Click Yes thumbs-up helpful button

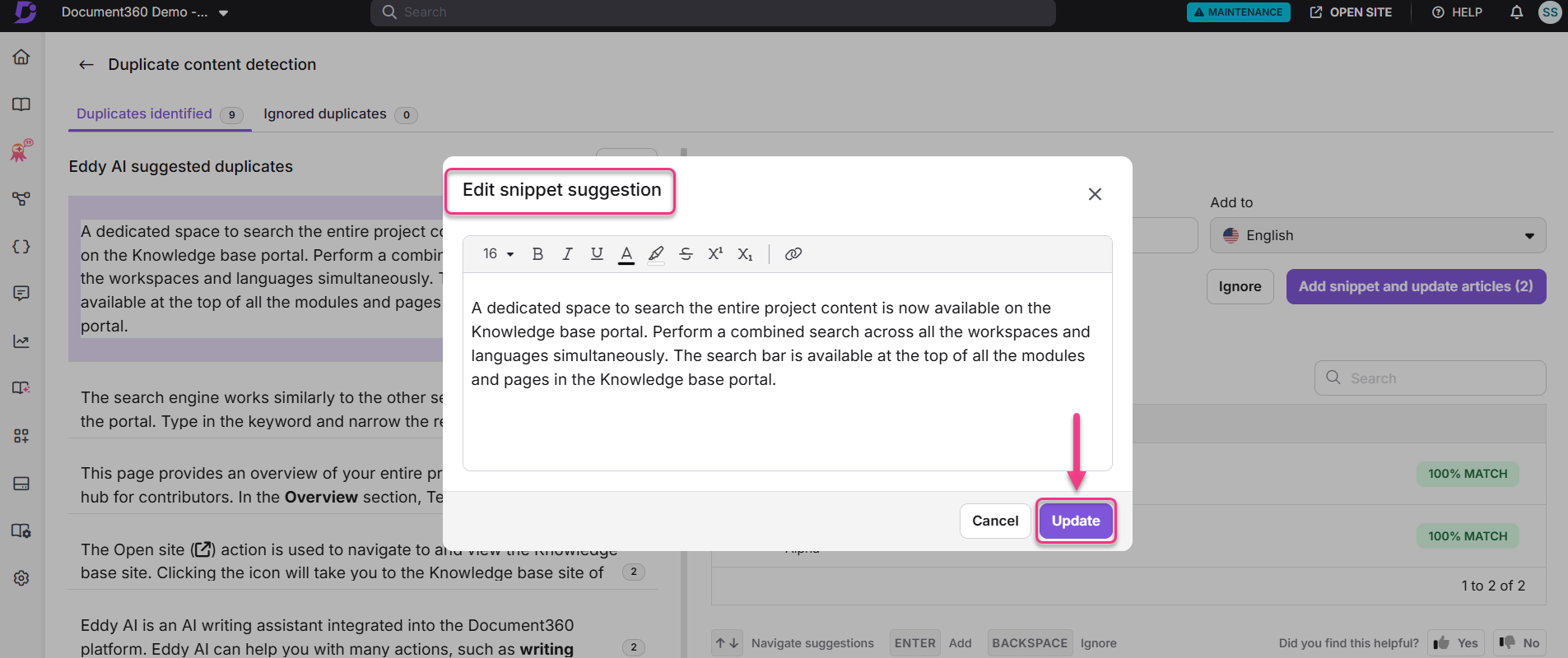click(1456, 643)
